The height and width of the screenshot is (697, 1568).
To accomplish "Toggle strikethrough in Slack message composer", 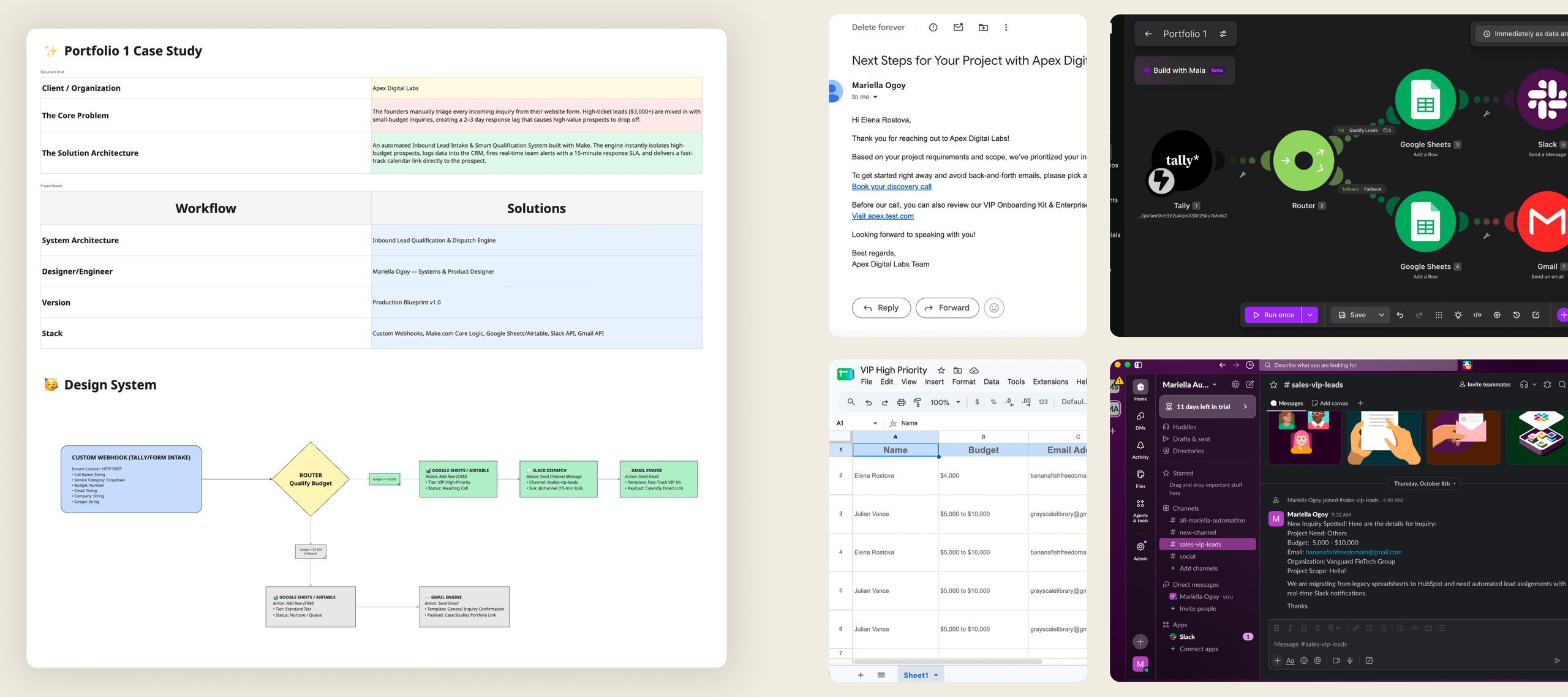I will pos(1317,628).
